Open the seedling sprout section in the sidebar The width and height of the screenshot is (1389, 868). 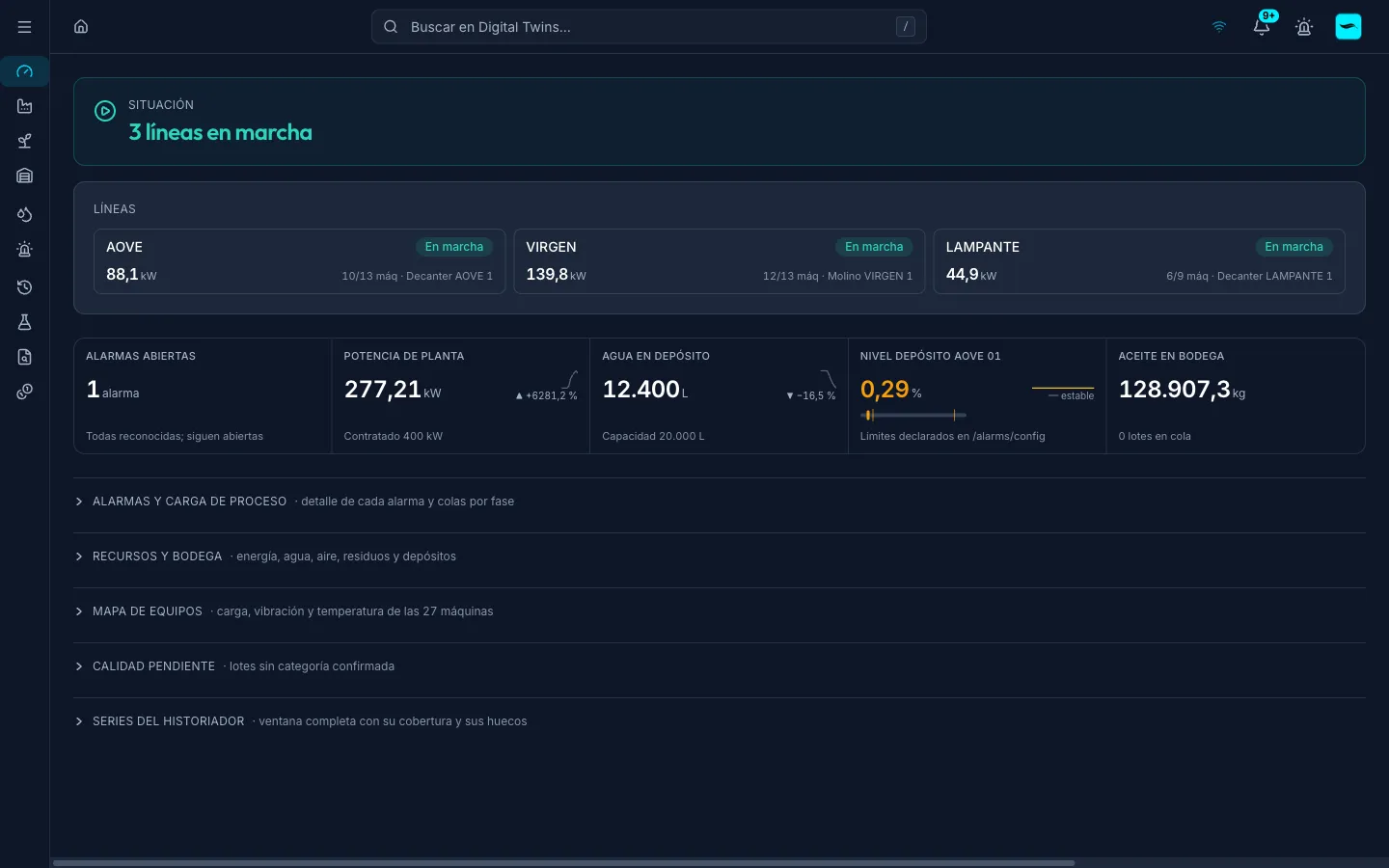click(25, 141)
